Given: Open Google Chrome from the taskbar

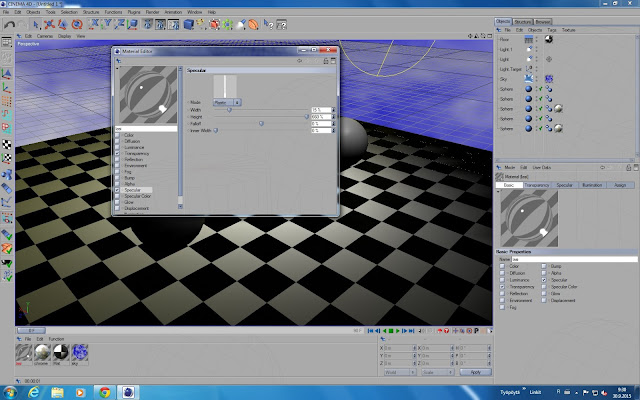Looking at the screenshot, I should (x=104, y=393).
